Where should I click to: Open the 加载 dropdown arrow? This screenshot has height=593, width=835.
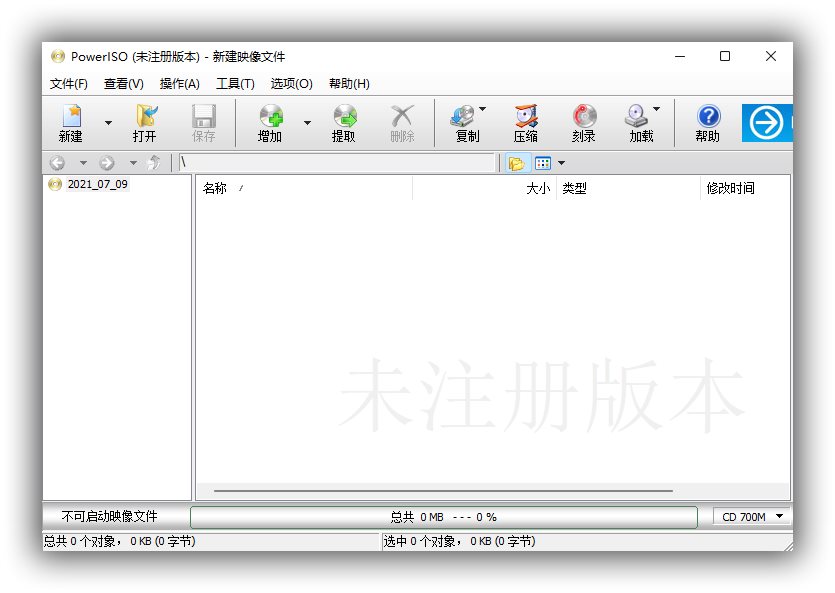657,109
